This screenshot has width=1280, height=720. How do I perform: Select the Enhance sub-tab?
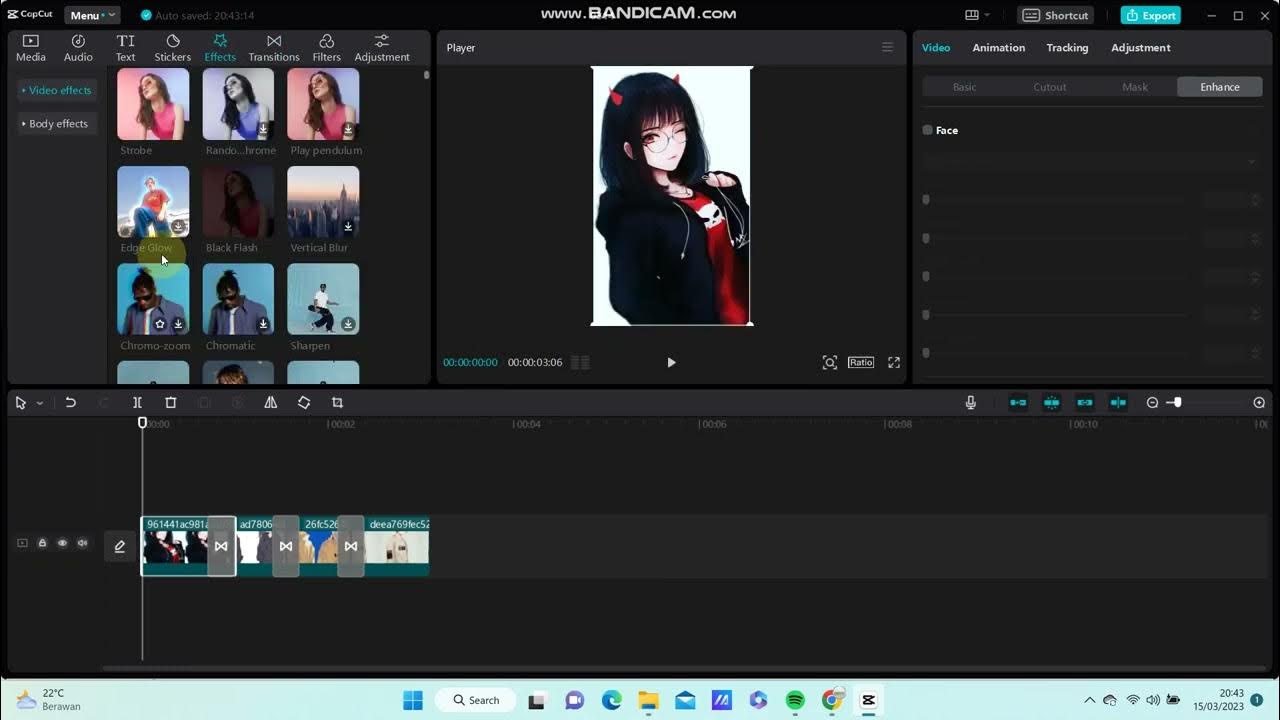pyautogui.click(x=1220, y=87)
